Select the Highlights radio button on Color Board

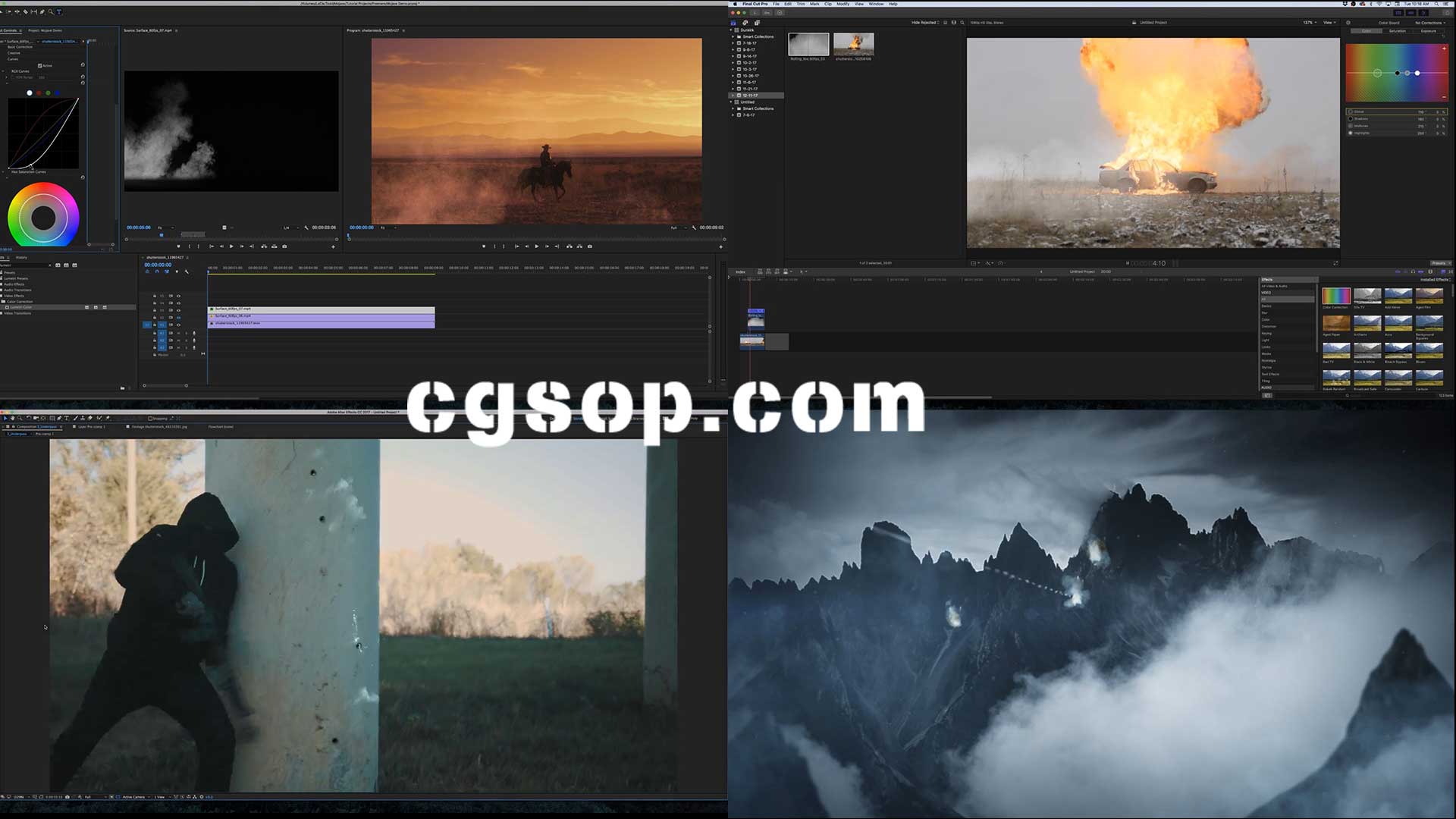click(1351, 133)
